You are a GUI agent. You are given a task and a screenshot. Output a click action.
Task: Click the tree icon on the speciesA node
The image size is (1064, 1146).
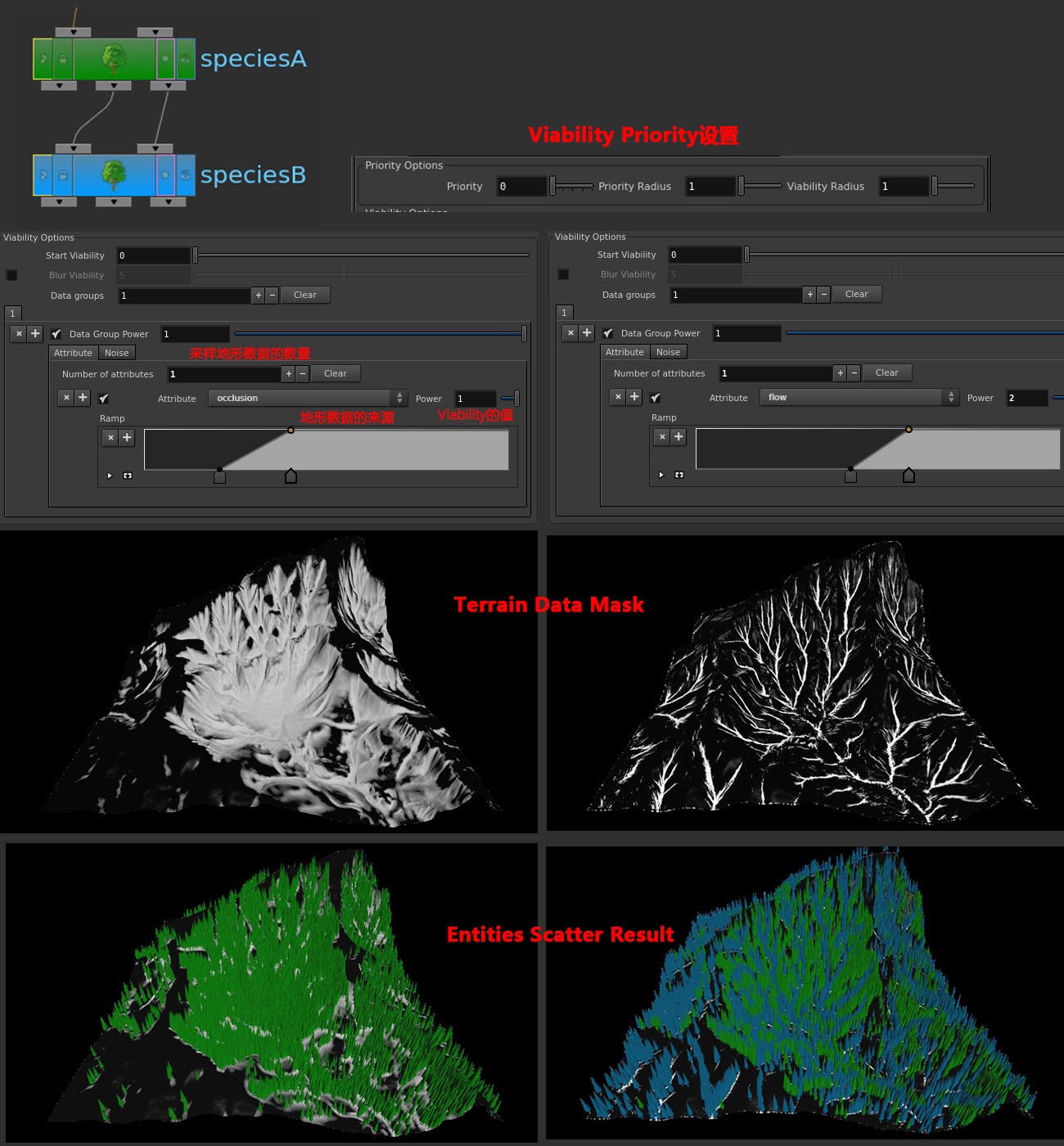point(114,59)
